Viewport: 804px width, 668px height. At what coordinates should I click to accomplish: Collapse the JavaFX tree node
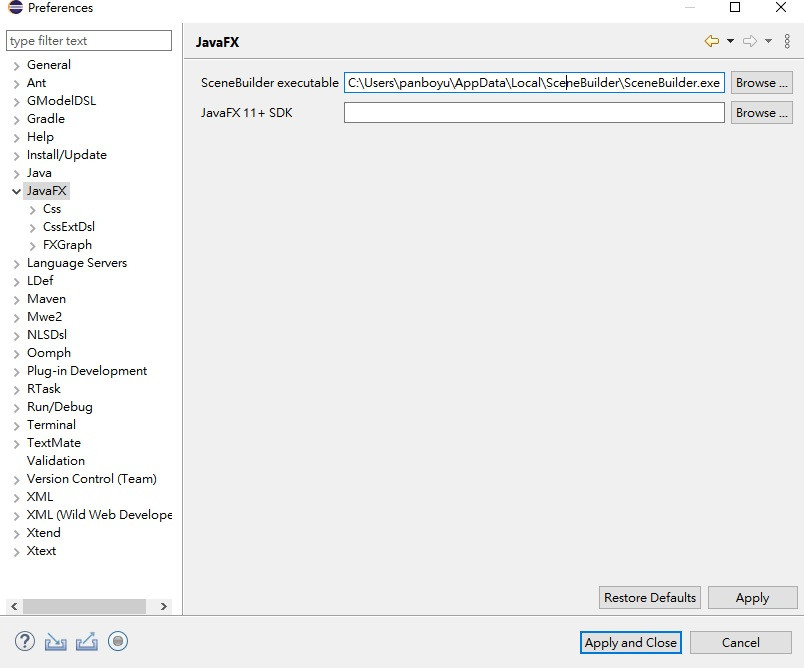16,192
